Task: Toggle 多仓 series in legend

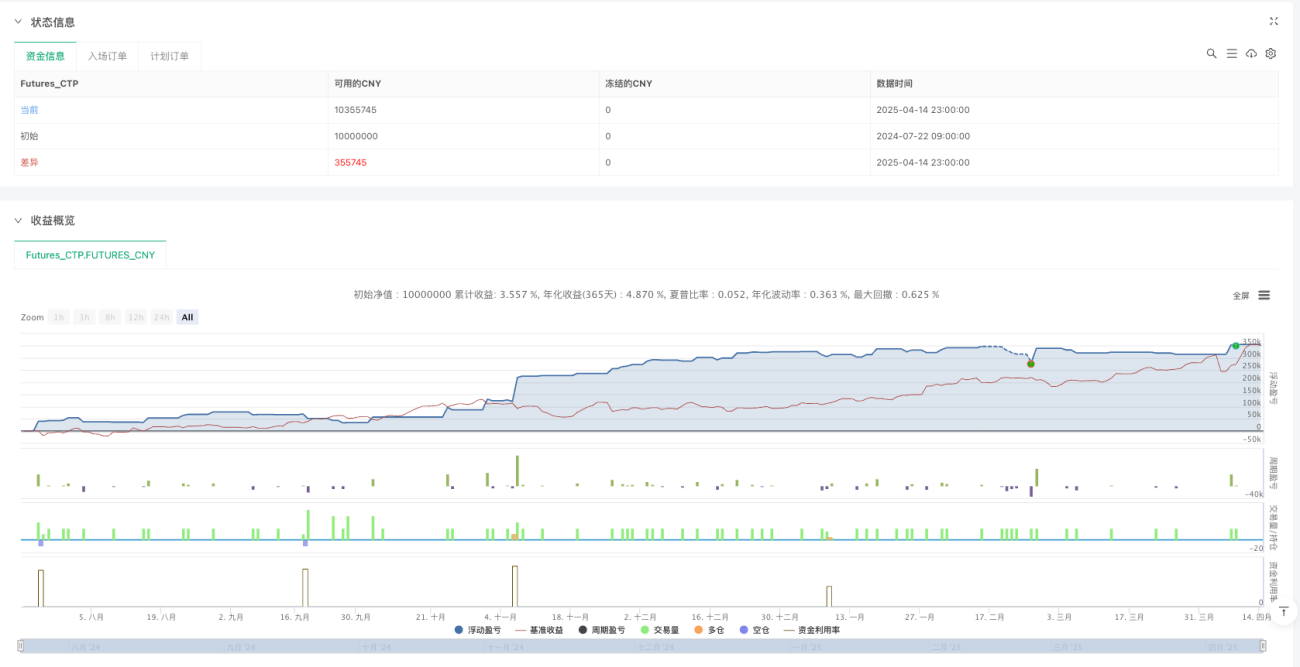Action: click(x=708, y=630)
